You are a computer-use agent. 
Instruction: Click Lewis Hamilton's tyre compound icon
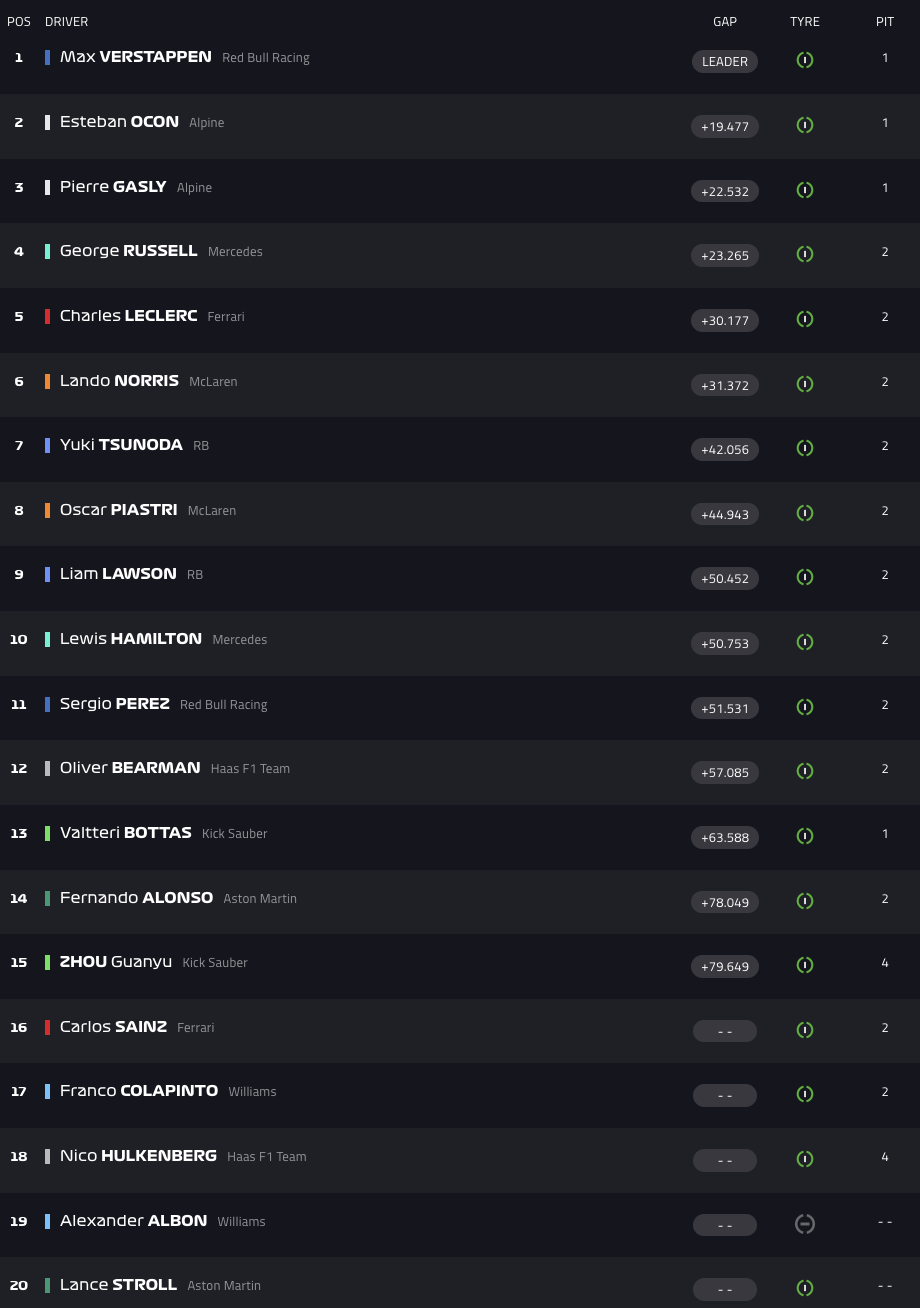coord(805,642)
